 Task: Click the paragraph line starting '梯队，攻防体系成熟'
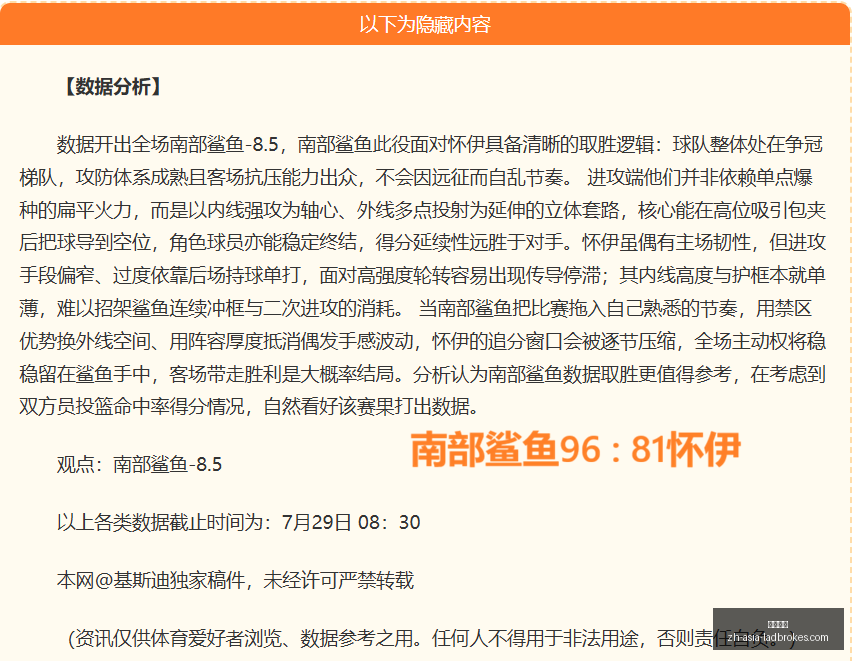[416, 177]
